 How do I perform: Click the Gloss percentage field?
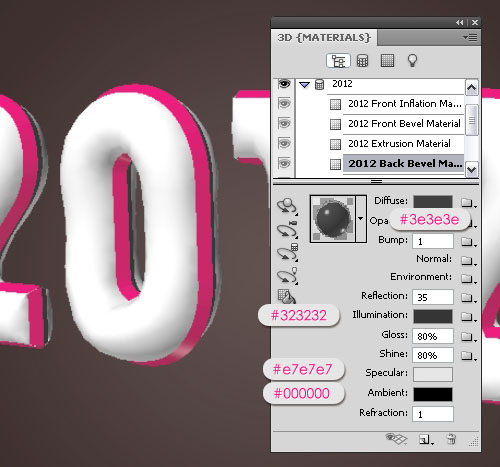(433, 336)
